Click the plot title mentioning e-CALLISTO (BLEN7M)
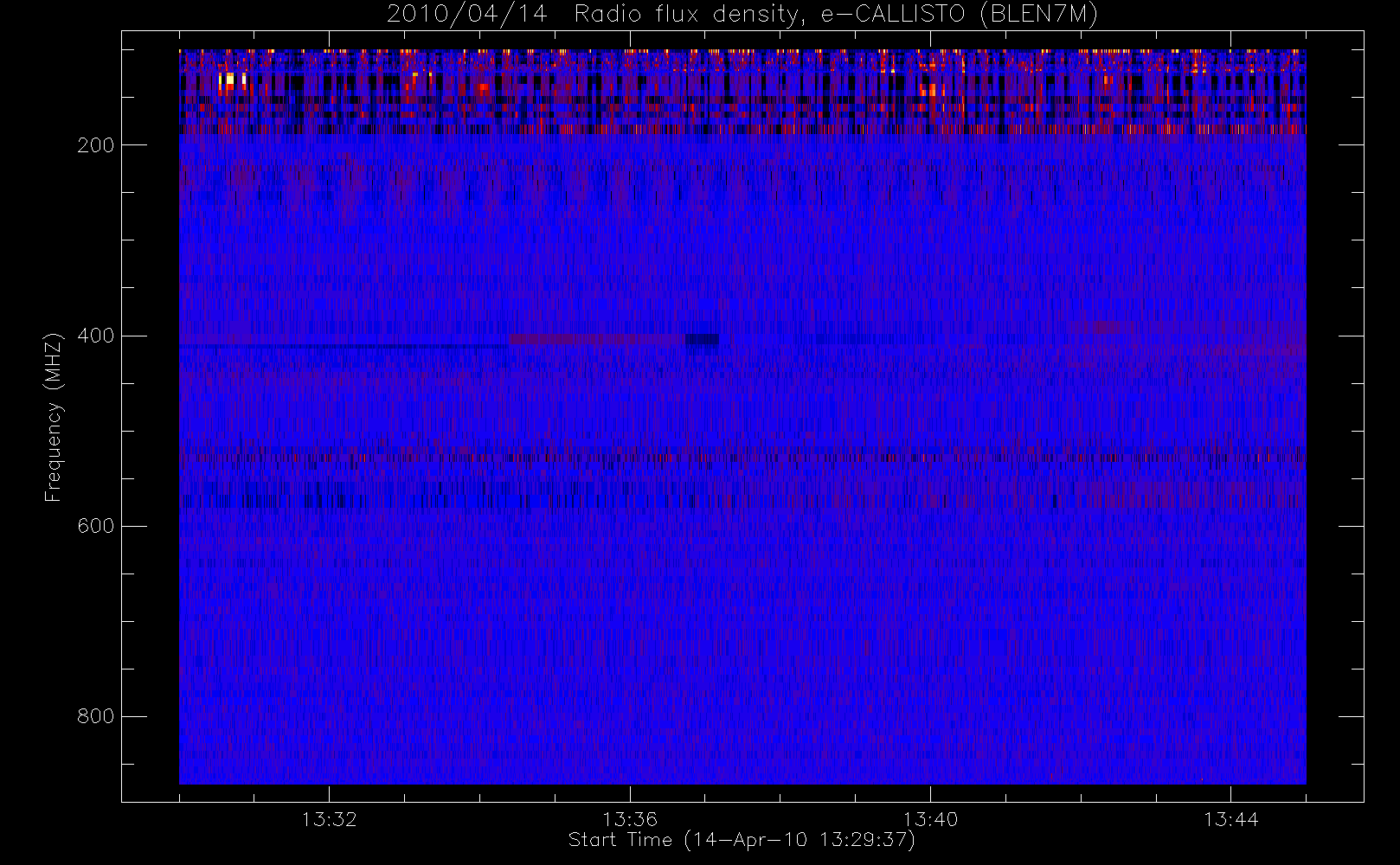The height and width of the screenshot is (865, 1400). coord(742,15)
